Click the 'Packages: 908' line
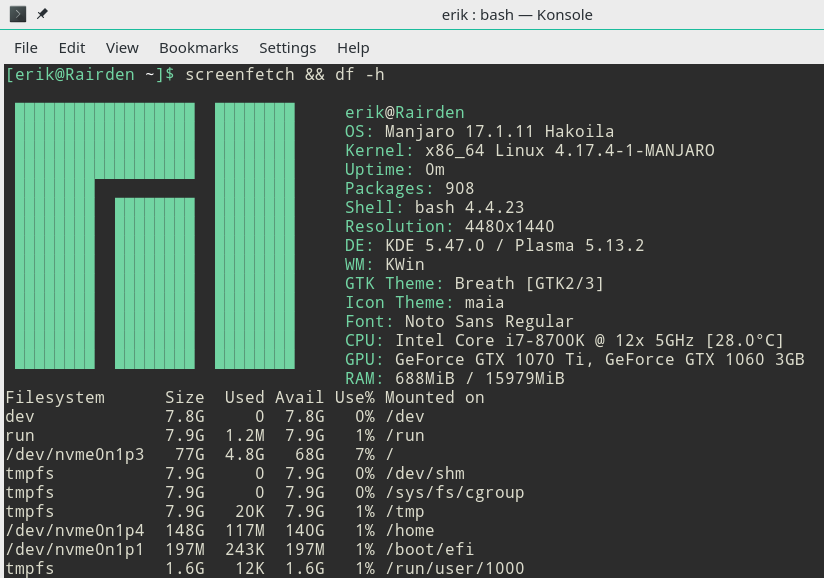Viewport: 824px width, 578px height. (409, 188)
